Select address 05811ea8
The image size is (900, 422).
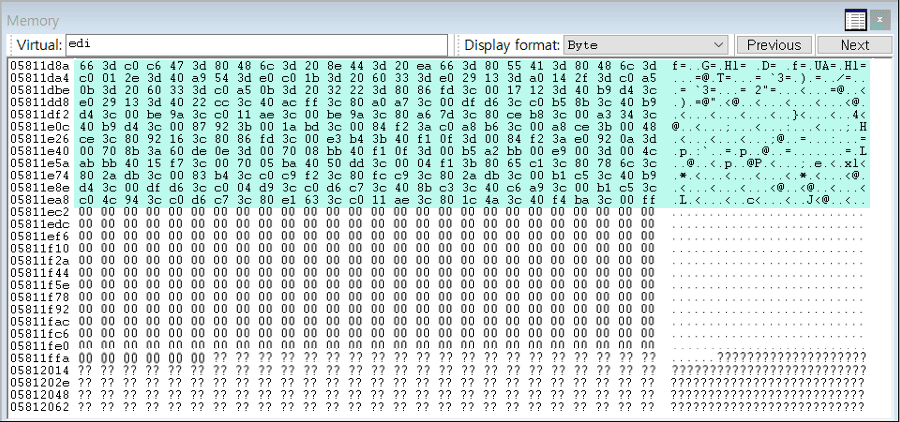(x=40, y=199)
